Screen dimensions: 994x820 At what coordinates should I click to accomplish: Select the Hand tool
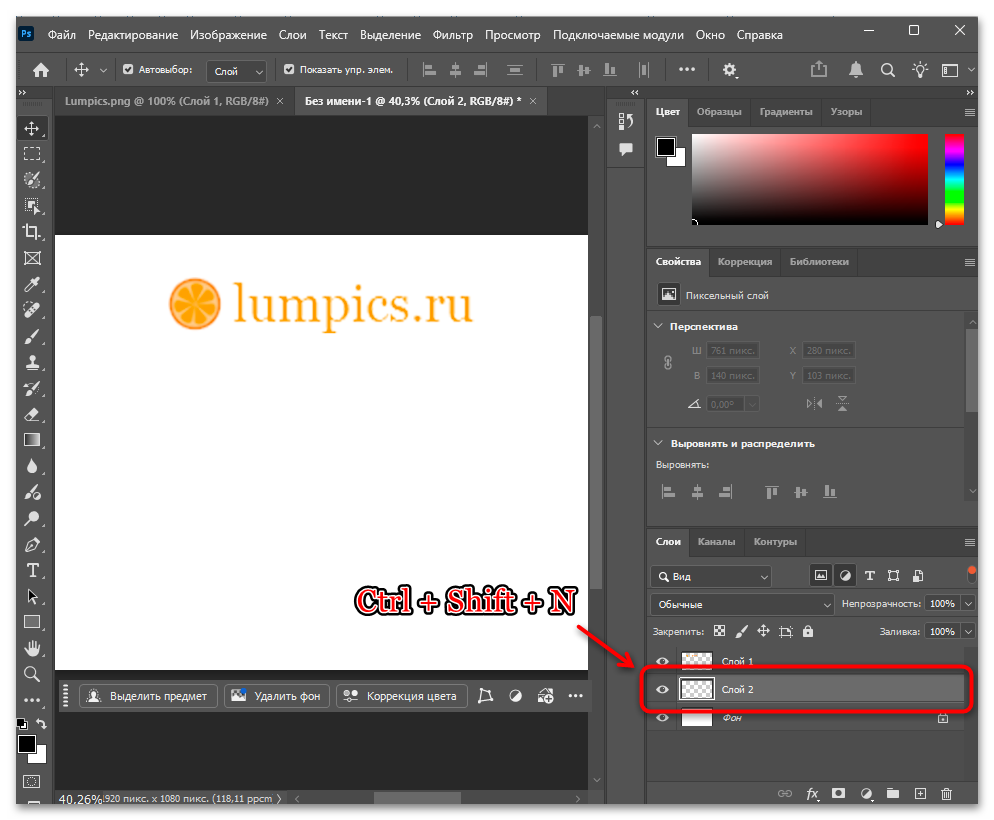coord(32,648)
